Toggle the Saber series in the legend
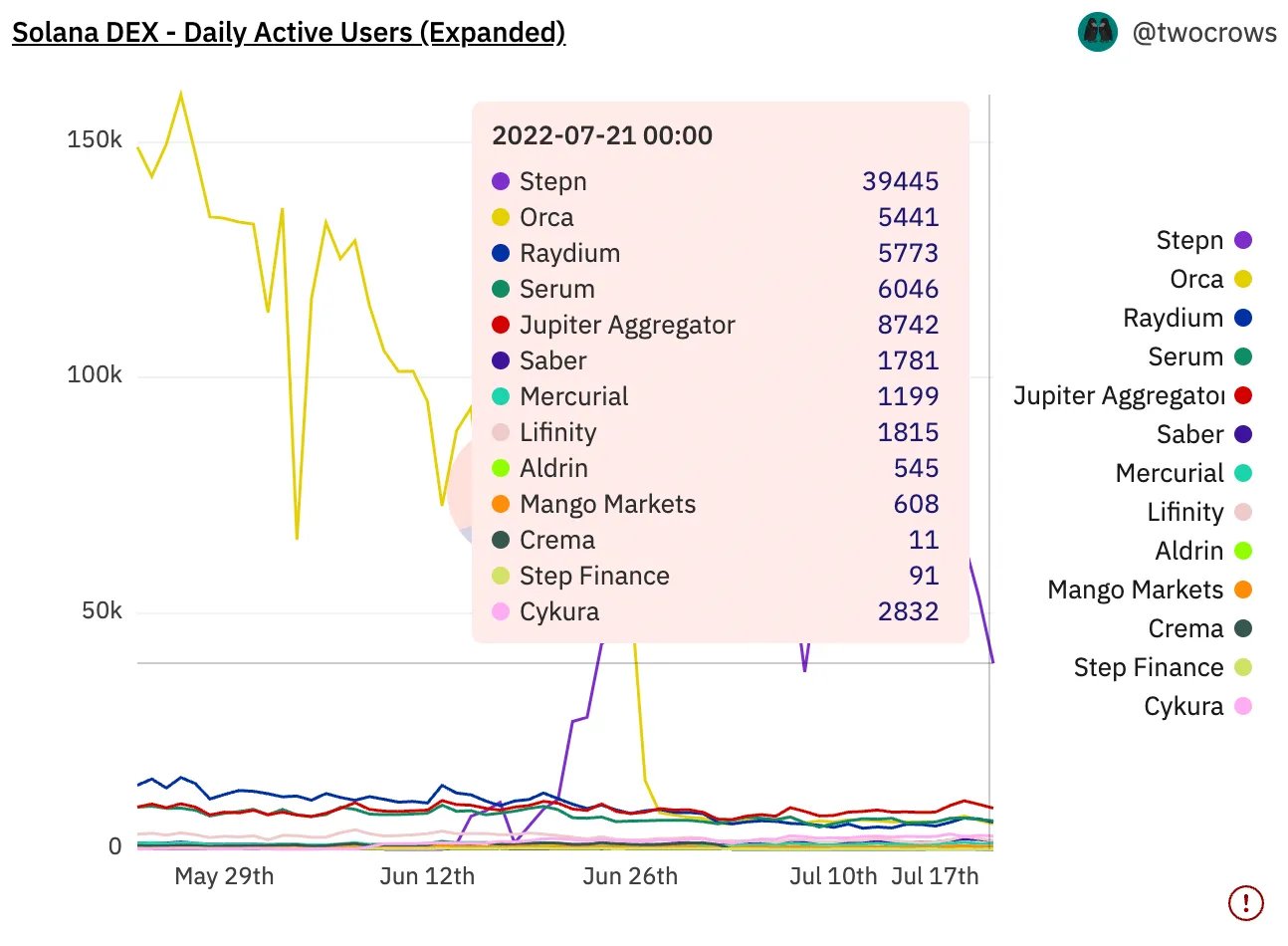 (x=1203, y=434)
